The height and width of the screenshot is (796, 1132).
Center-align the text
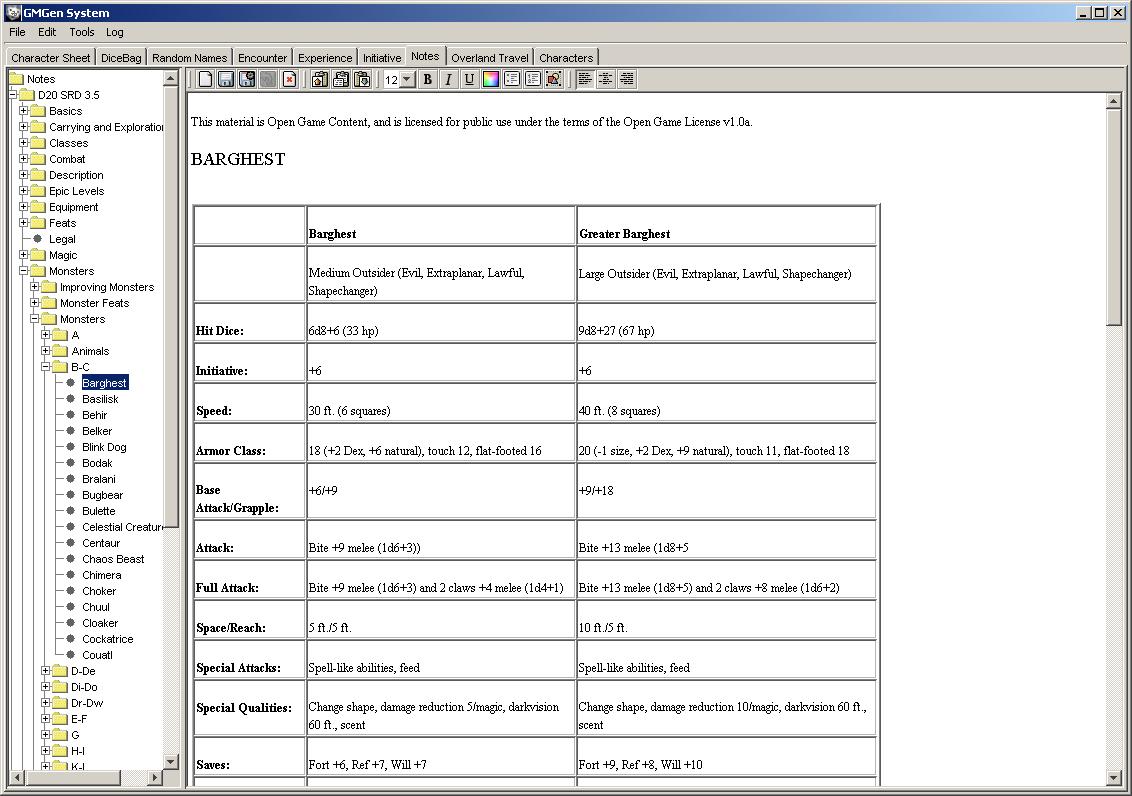[x=606, y=79]
